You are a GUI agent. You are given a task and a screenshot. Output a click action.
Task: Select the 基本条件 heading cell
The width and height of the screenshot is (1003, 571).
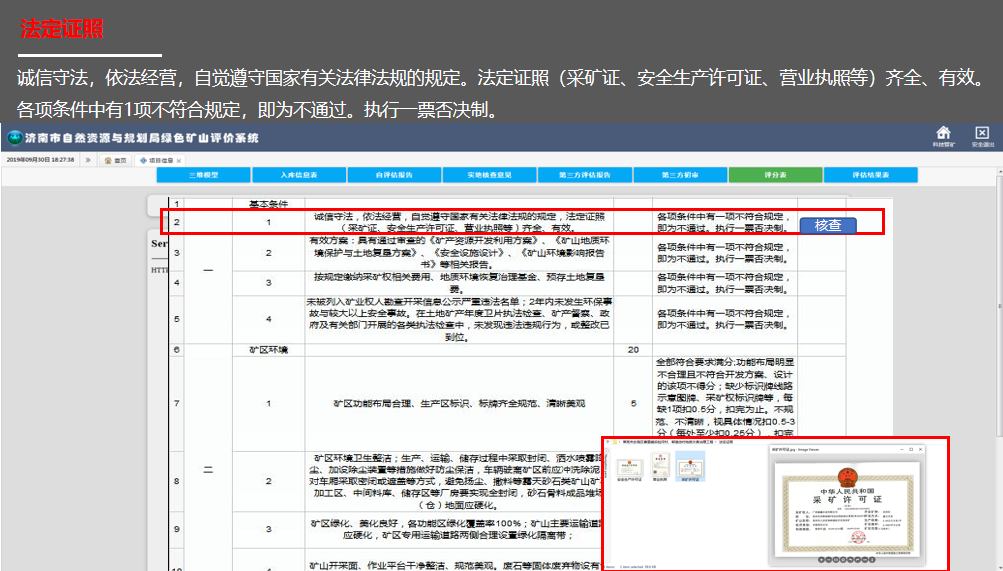coord(269,204)
